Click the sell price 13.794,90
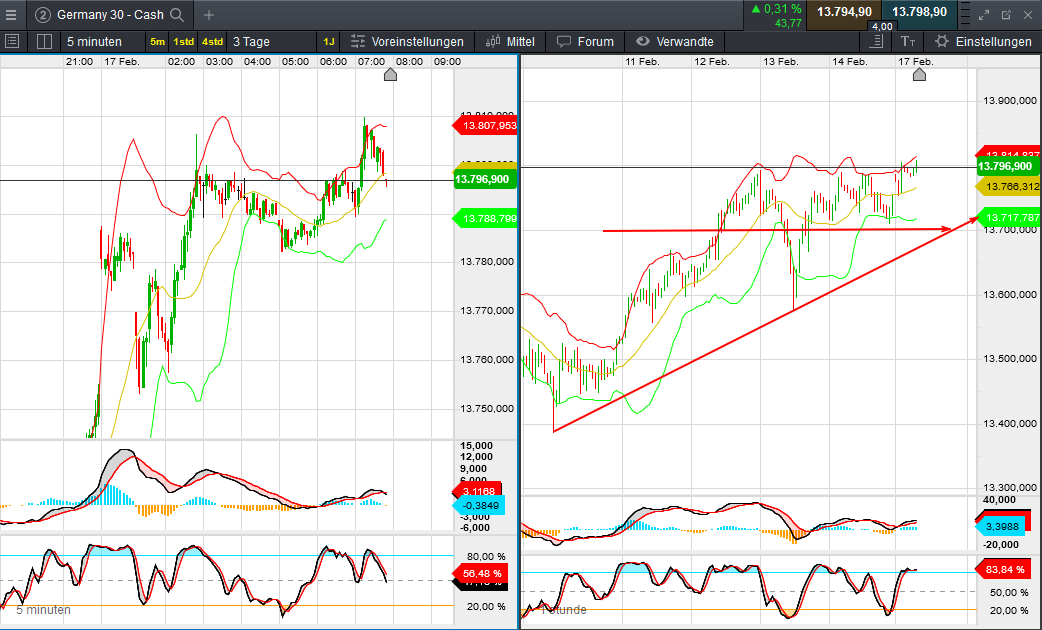 coord(844,12)
